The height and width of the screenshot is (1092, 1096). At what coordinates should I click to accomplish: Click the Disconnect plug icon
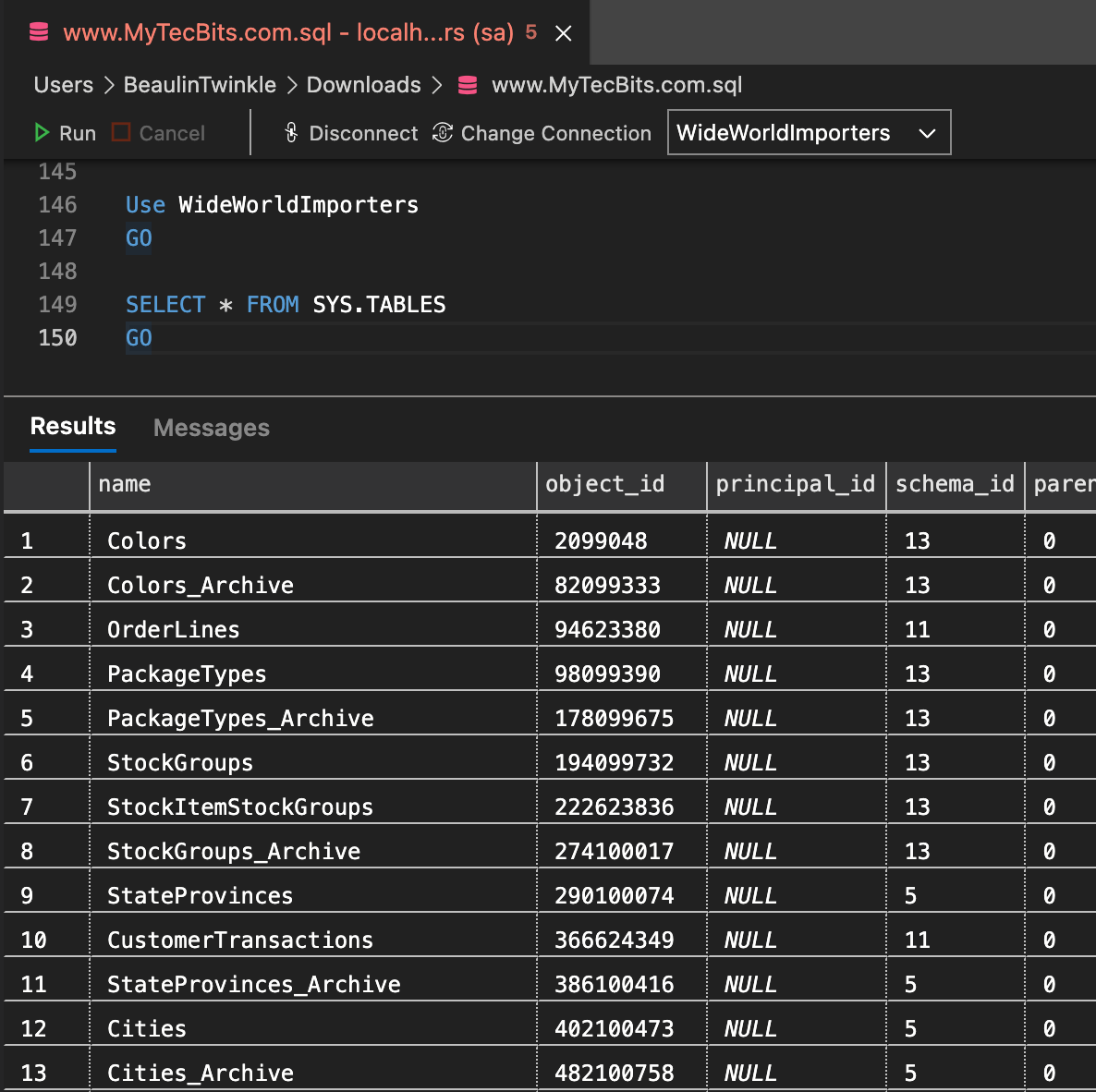pyautogui.click(x=290, y=132)
